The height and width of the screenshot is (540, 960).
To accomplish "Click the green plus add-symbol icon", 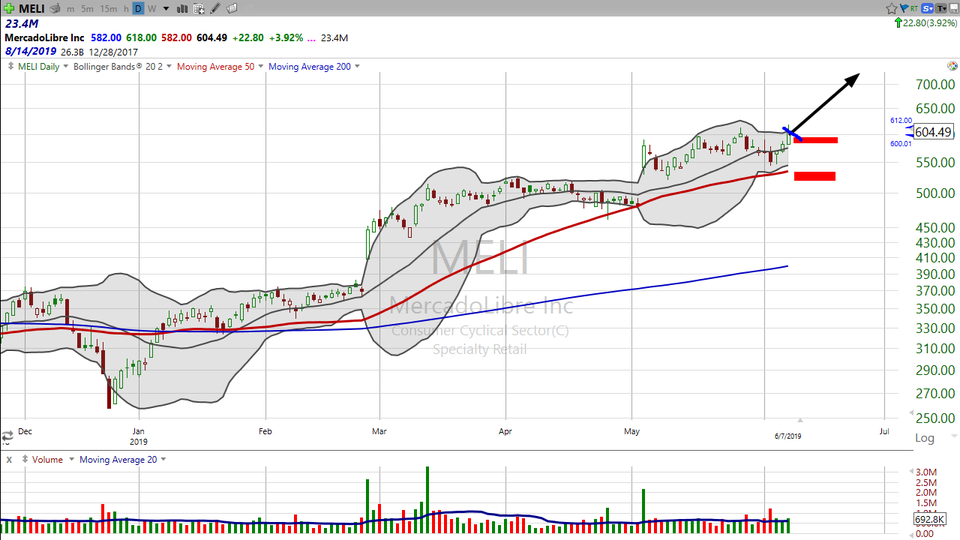I will pos(9,8).
